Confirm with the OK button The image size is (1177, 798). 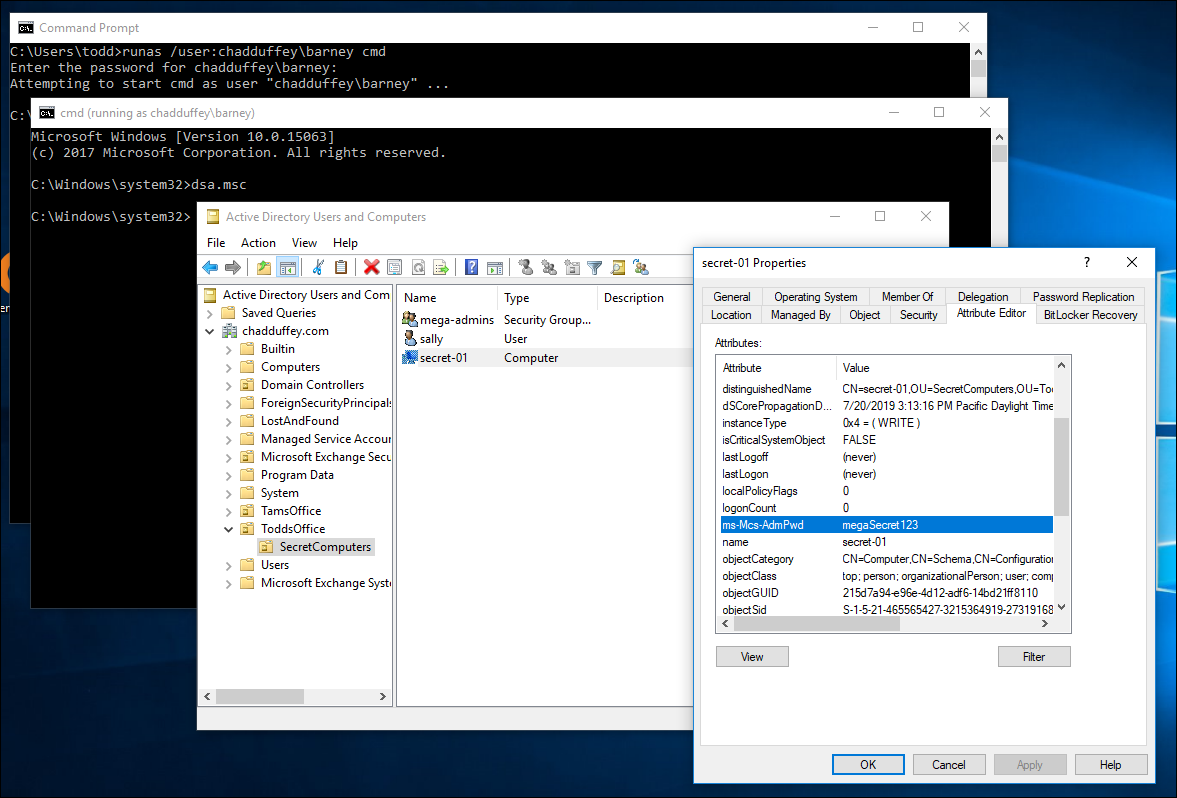click(x=868, y=764)
